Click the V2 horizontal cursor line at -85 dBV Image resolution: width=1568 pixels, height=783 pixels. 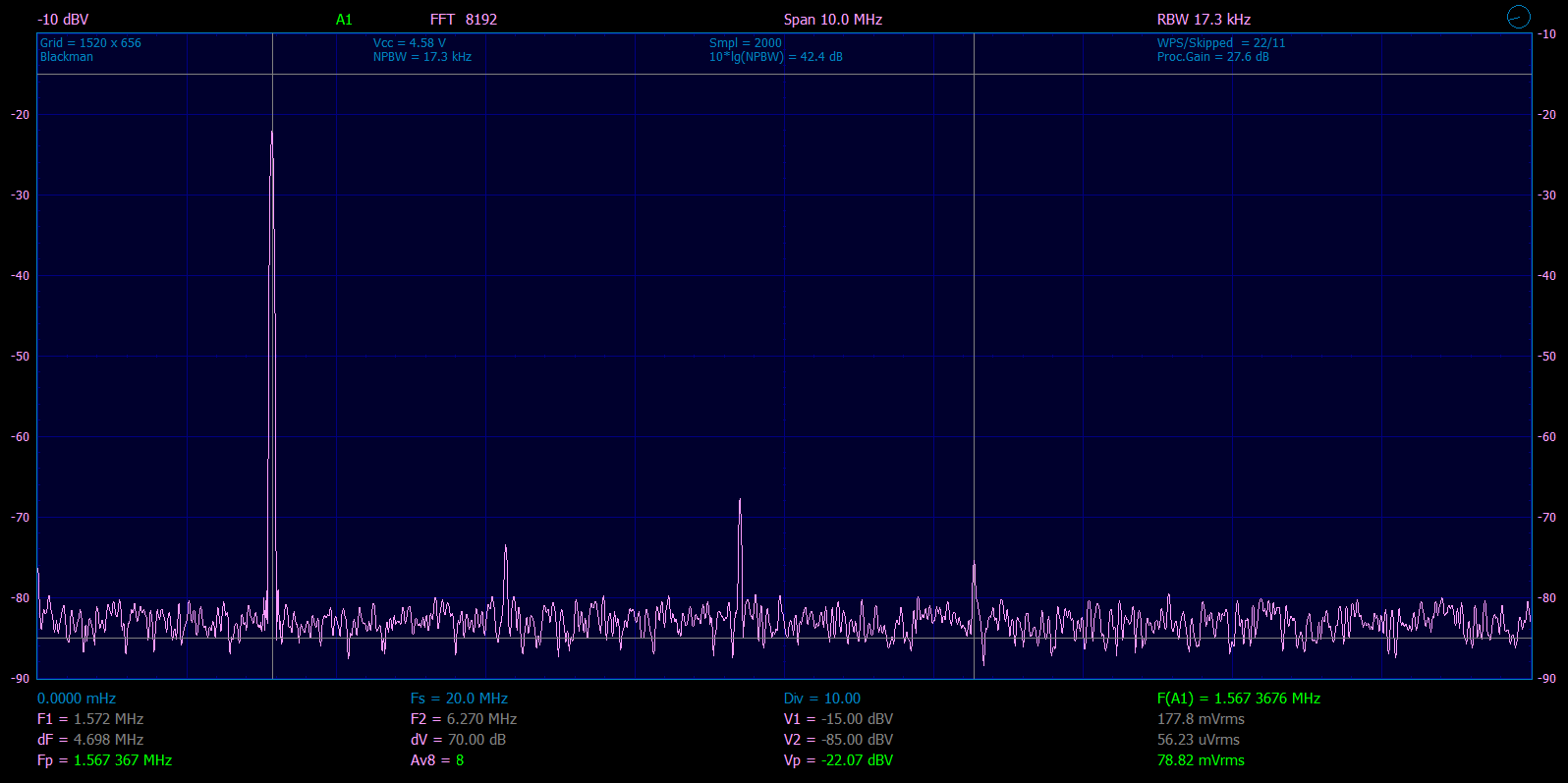coord(784,638)
